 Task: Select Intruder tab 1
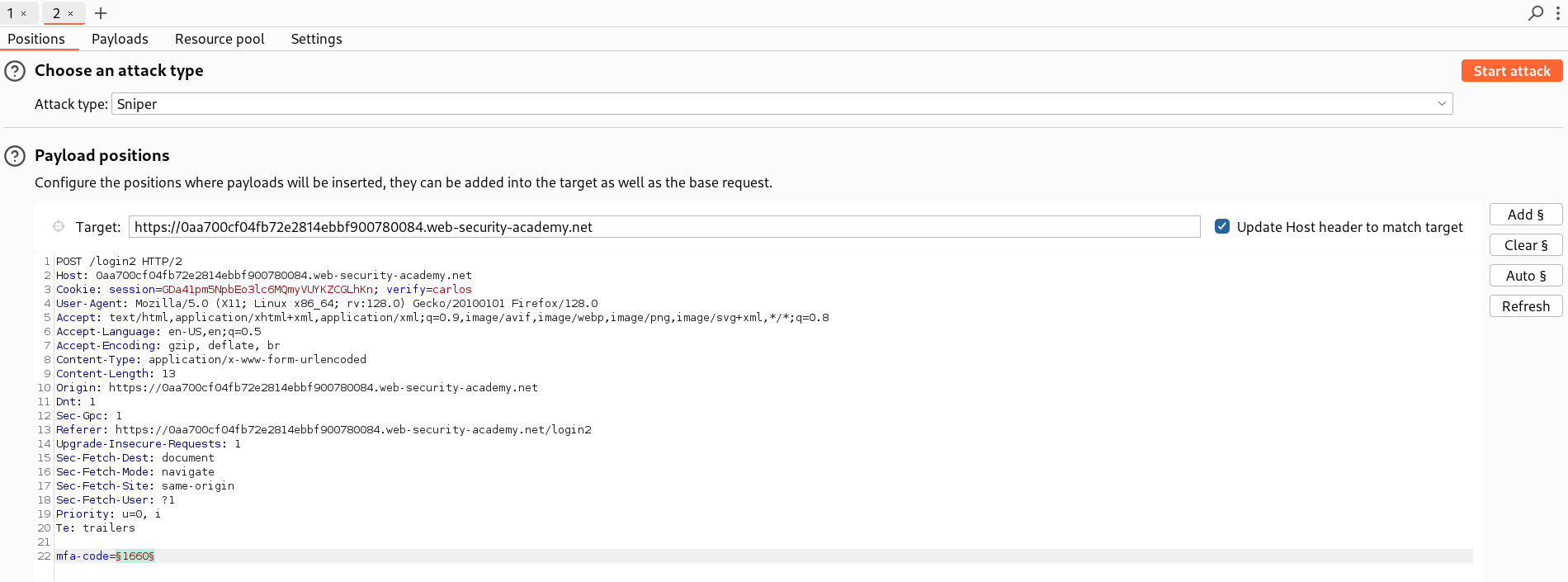tap(11, 13)
